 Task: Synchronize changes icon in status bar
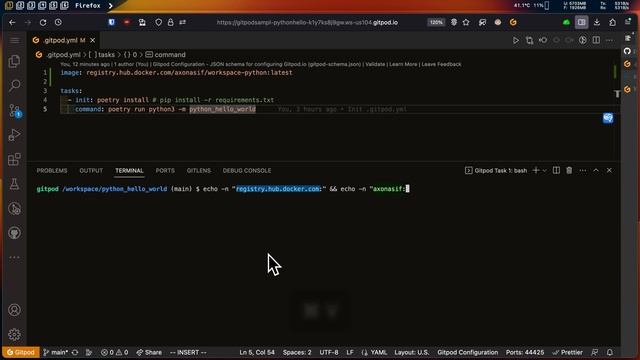pyautogui.click(x=75, y=353)
